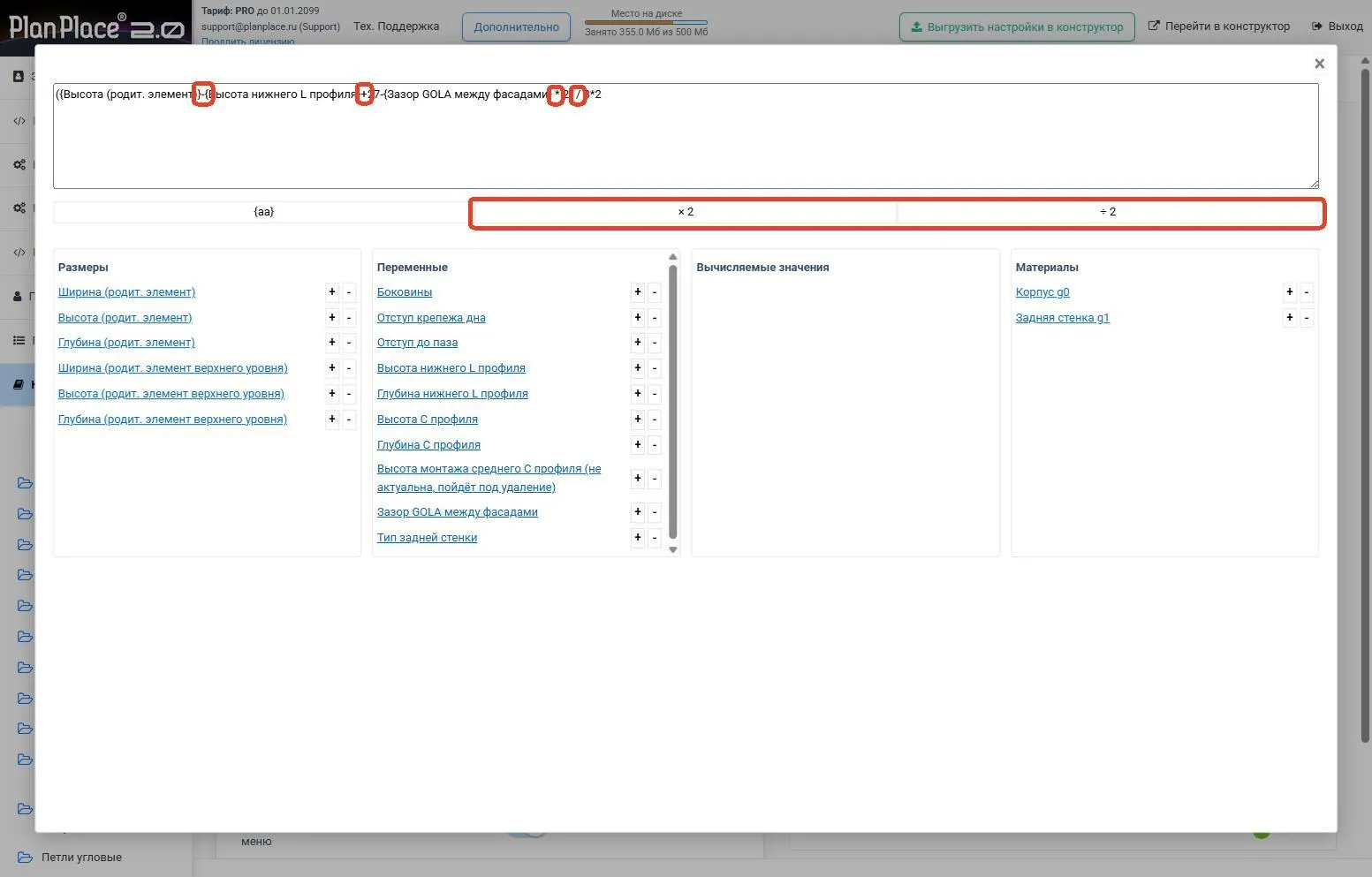1372x877 pixels.
Task: Minus button for Глубина нижнего L профиля
Action: (655, 394)
